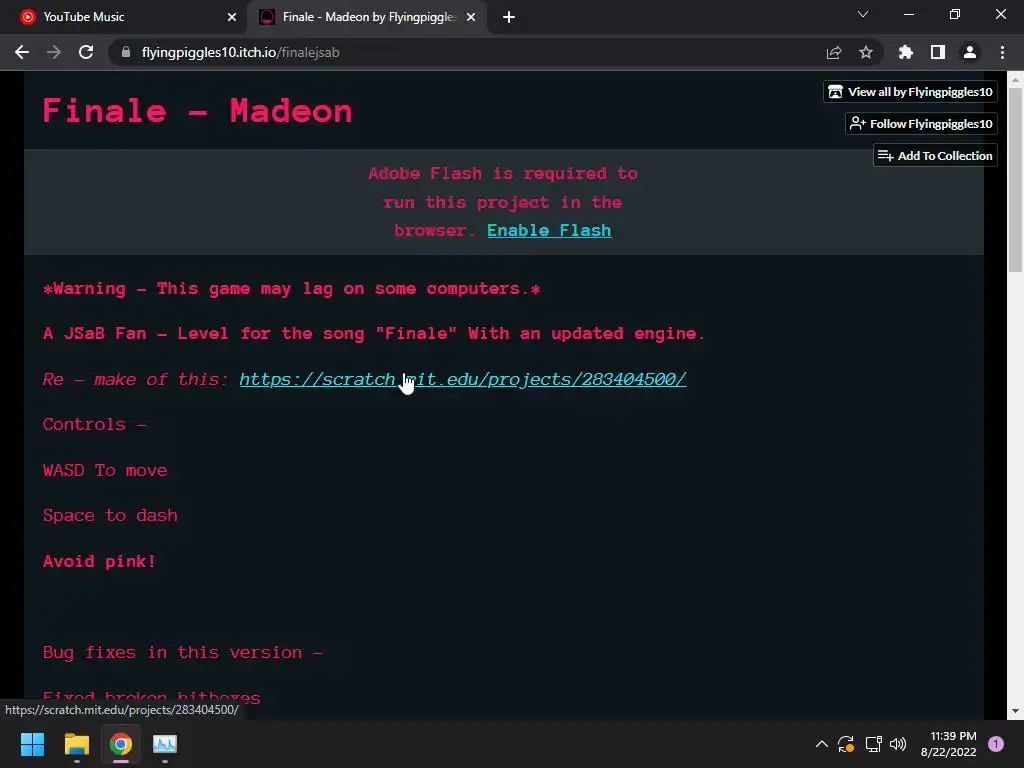Screen dimensions: 1024x768
Task: Open the Chrome Extensions puzzle menu
Action: (906, 52)
